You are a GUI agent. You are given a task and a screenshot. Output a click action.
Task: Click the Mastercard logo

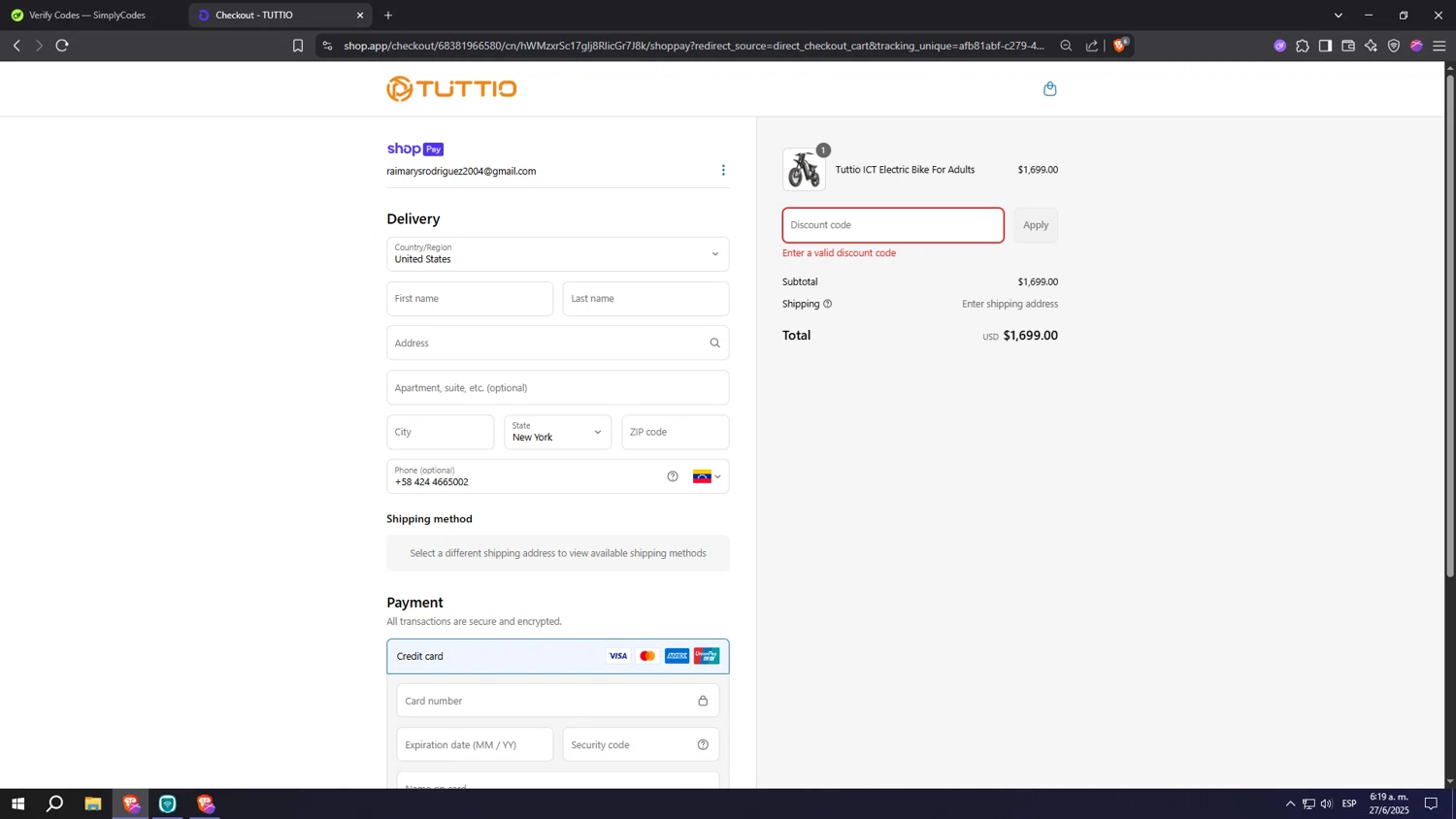click(647, 657)
